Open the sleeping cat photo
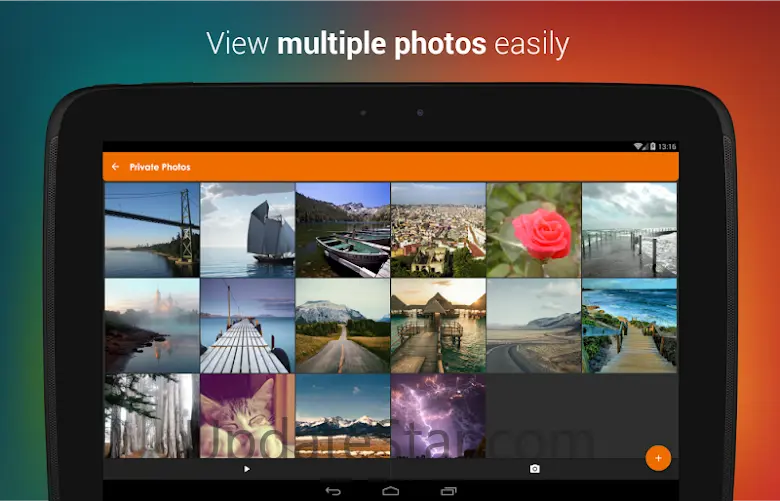The width and height of the screenshot is (780, 501). point(247,416)
